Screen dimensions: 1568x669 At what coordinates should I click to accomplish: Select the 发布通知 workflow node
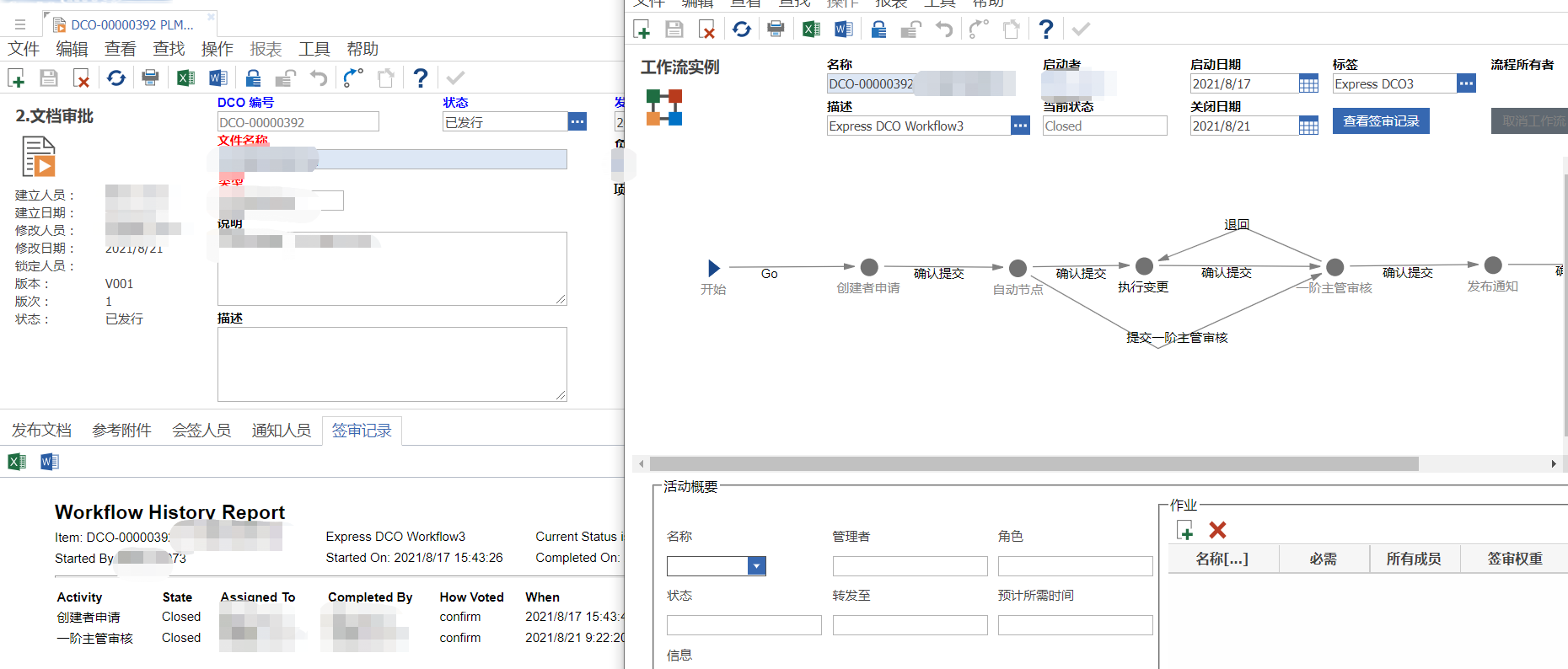1493,265
